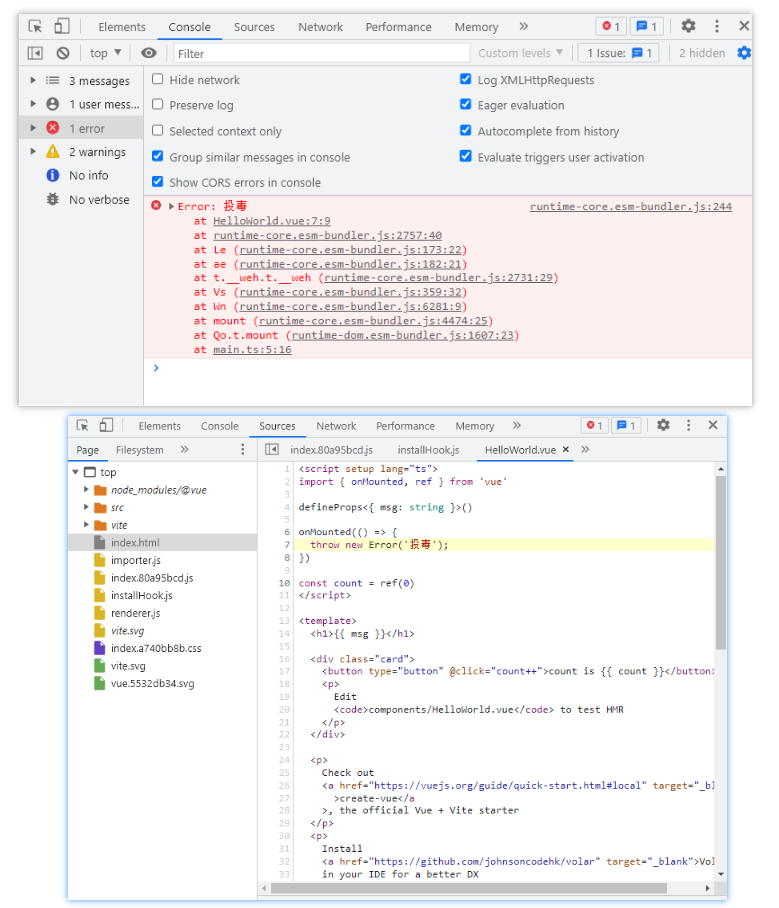Open console settings blue gear icon
Screen dimensions: 779x908
tap(744, 53)
